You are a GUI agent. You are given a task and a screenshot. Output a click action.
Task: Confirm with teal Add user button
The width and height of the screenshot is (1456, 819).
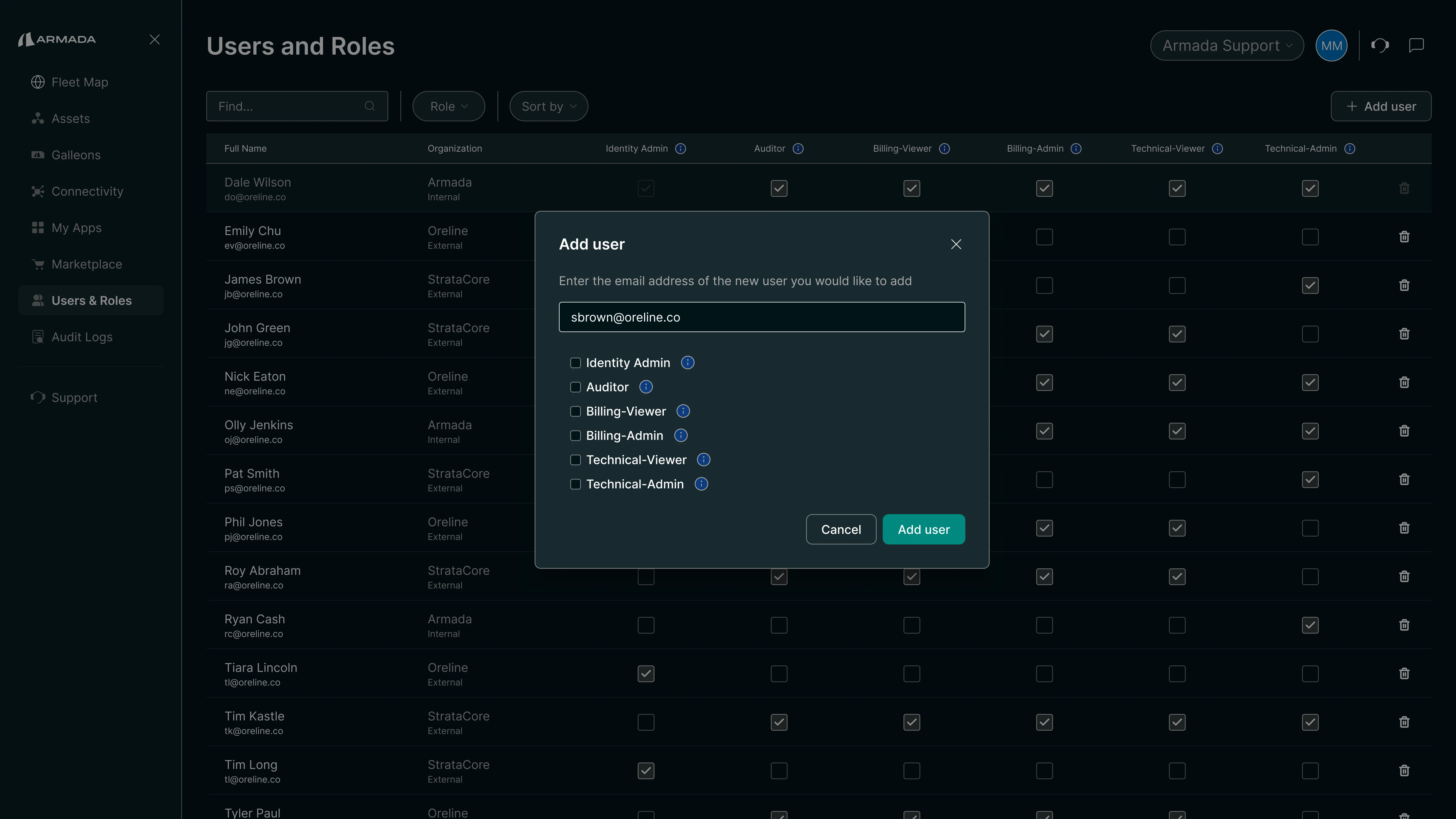[x=924, y=530]
